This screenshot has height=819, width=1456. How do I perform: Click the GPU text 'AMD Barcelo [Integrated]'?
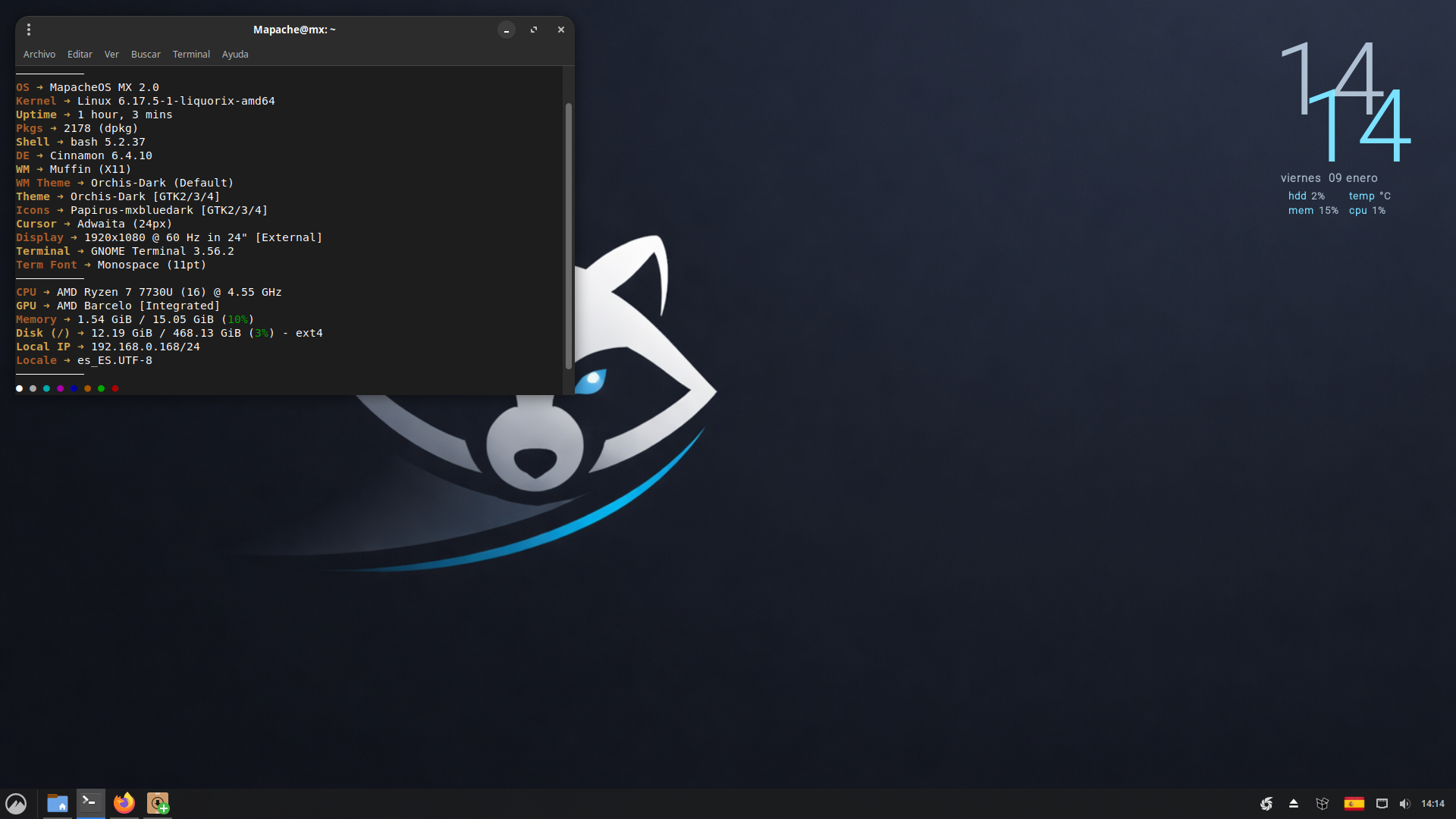click(x=138, y=306)
